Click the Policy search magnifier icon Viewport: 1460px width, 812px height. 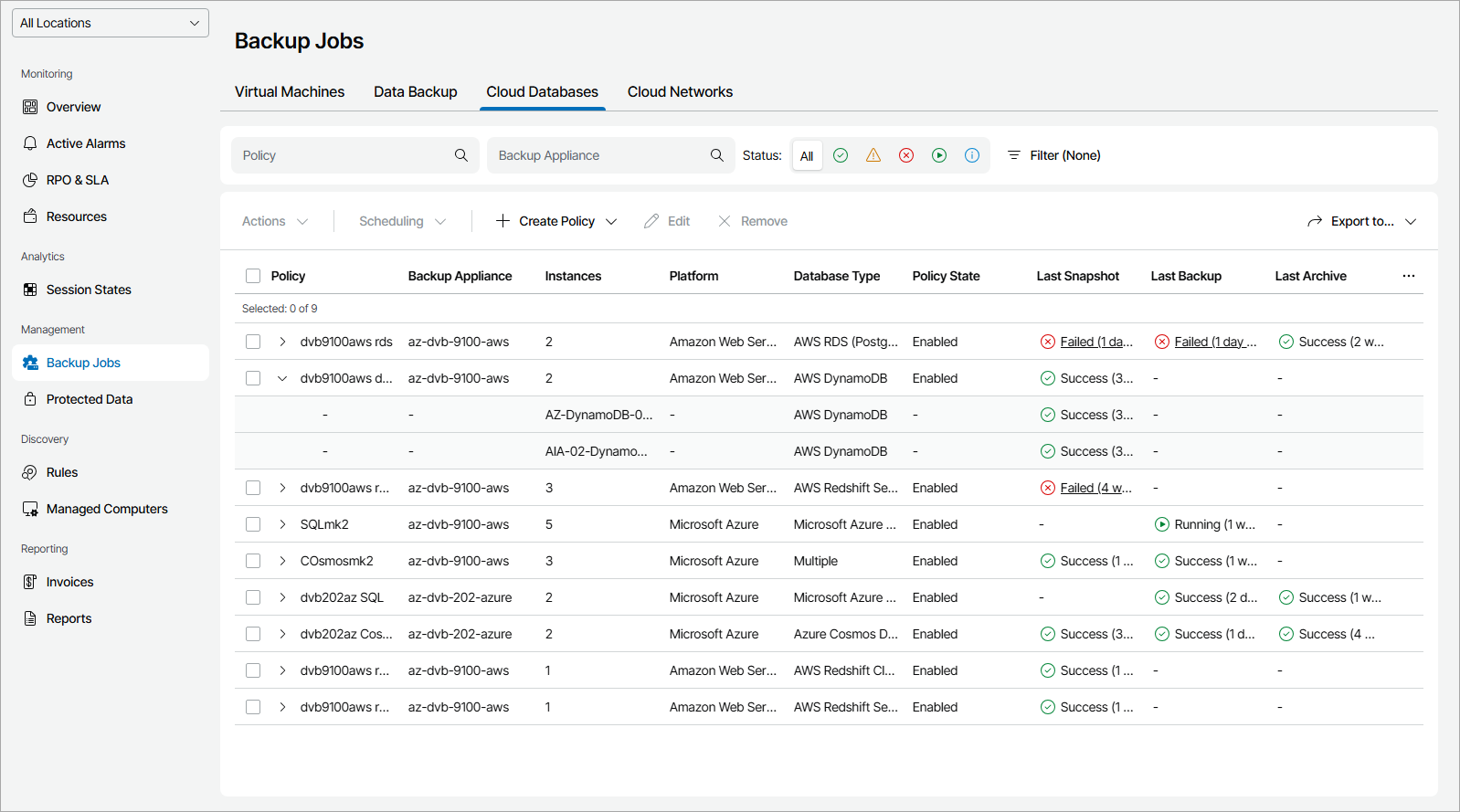point(461,155)
